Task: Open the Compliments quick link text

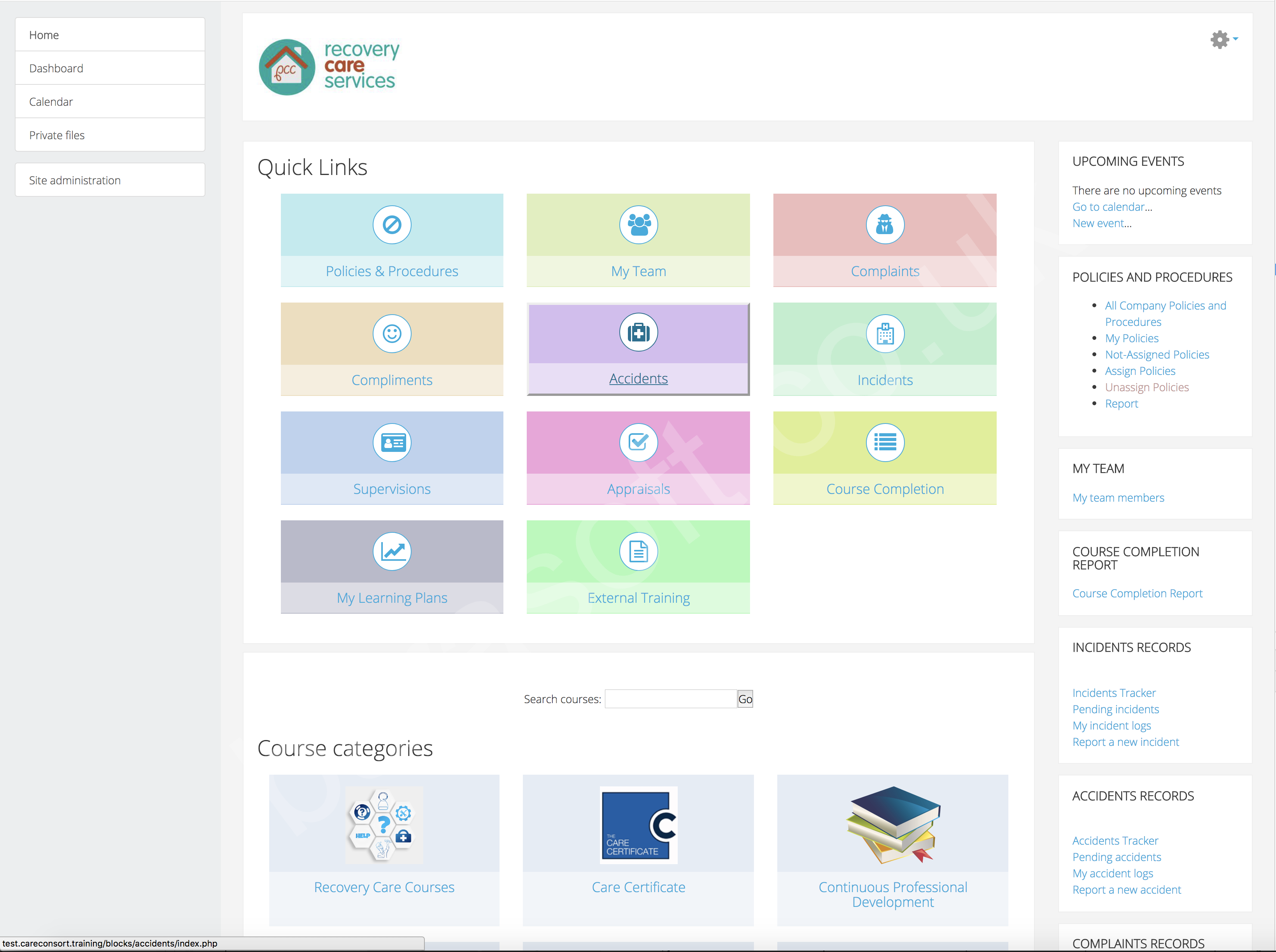Action: [392, 380]
